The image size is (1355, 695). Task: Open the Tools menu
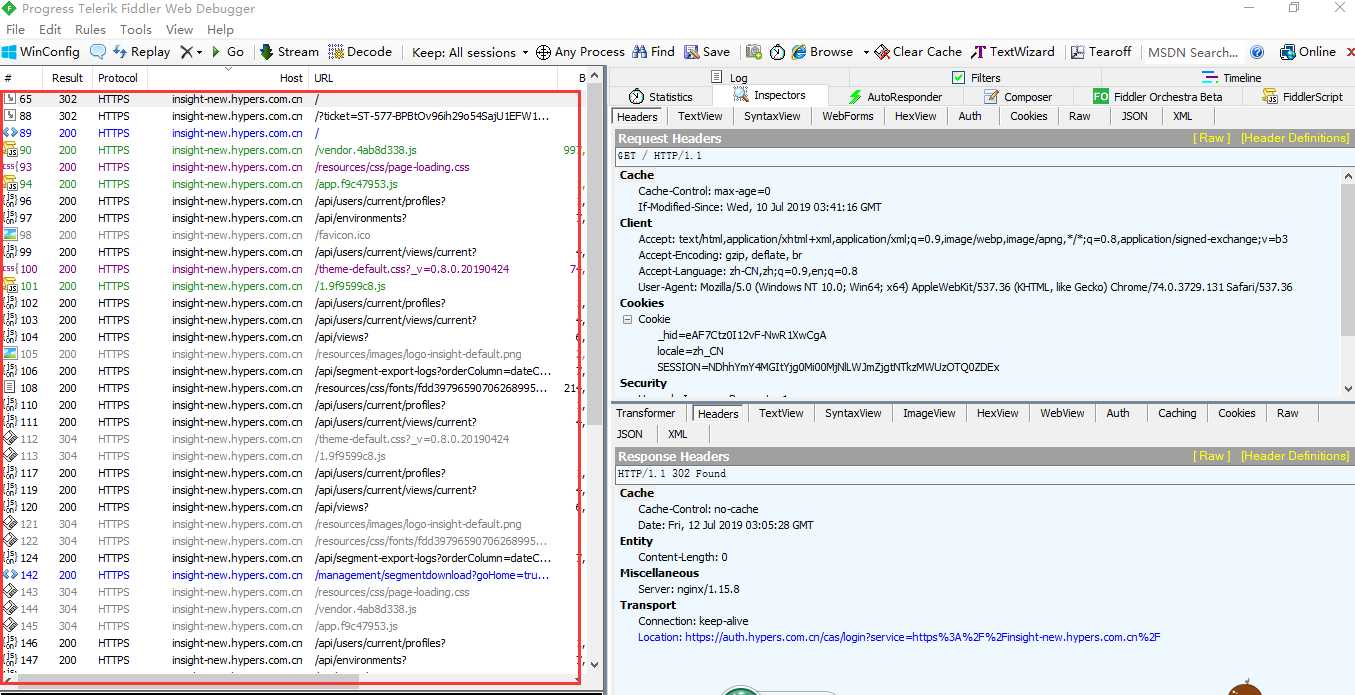click(x=136, y=30)
